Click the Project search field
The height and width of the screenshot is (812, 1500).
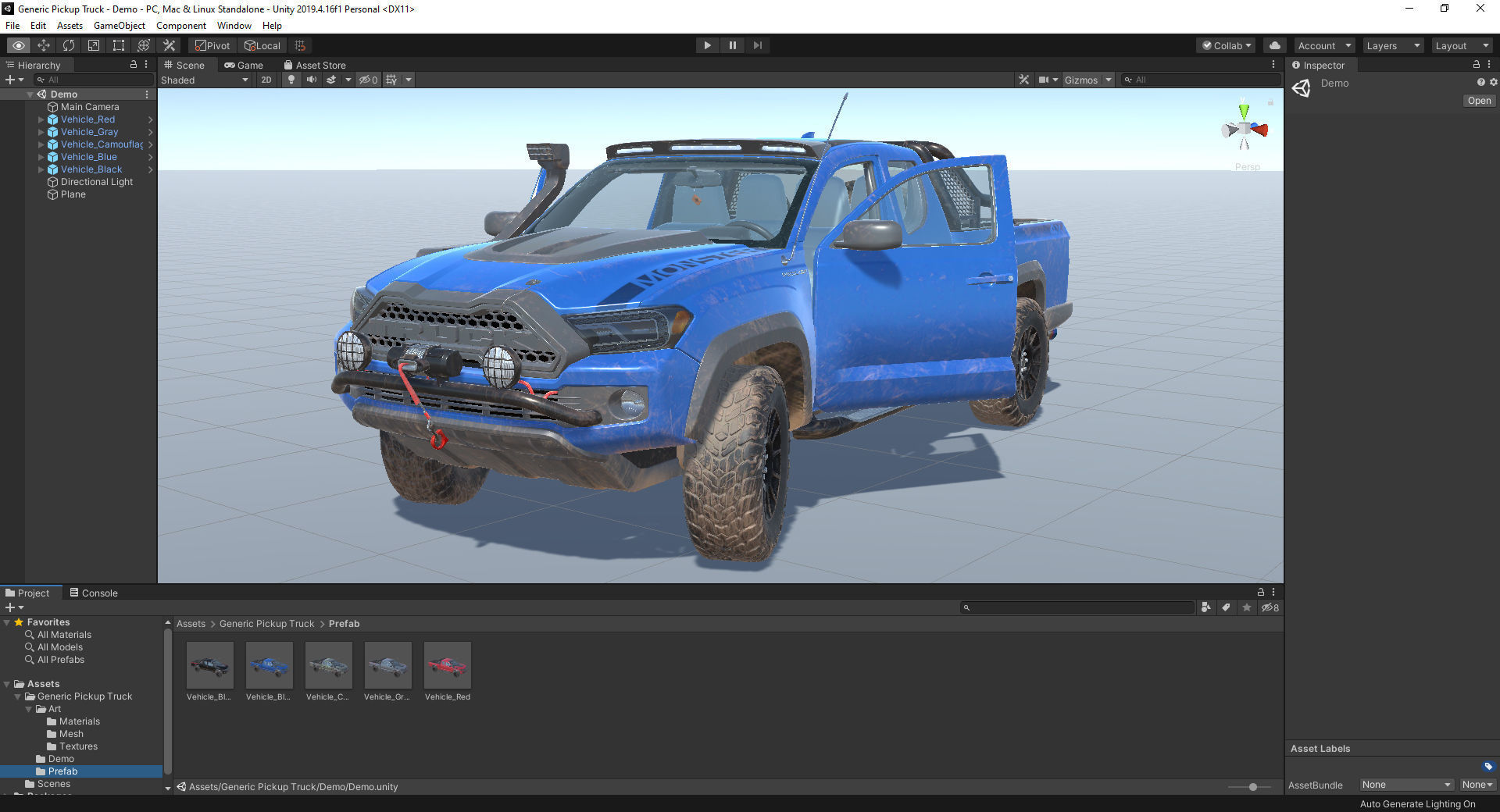[x=1077, y=607]
